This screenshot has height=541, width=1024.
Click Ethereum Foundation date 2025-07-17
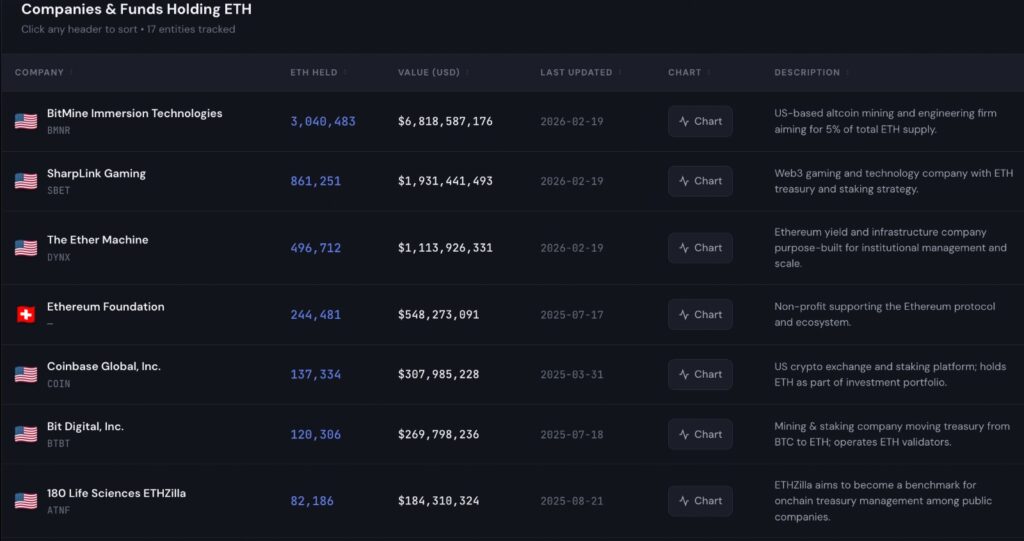[571, 314]
